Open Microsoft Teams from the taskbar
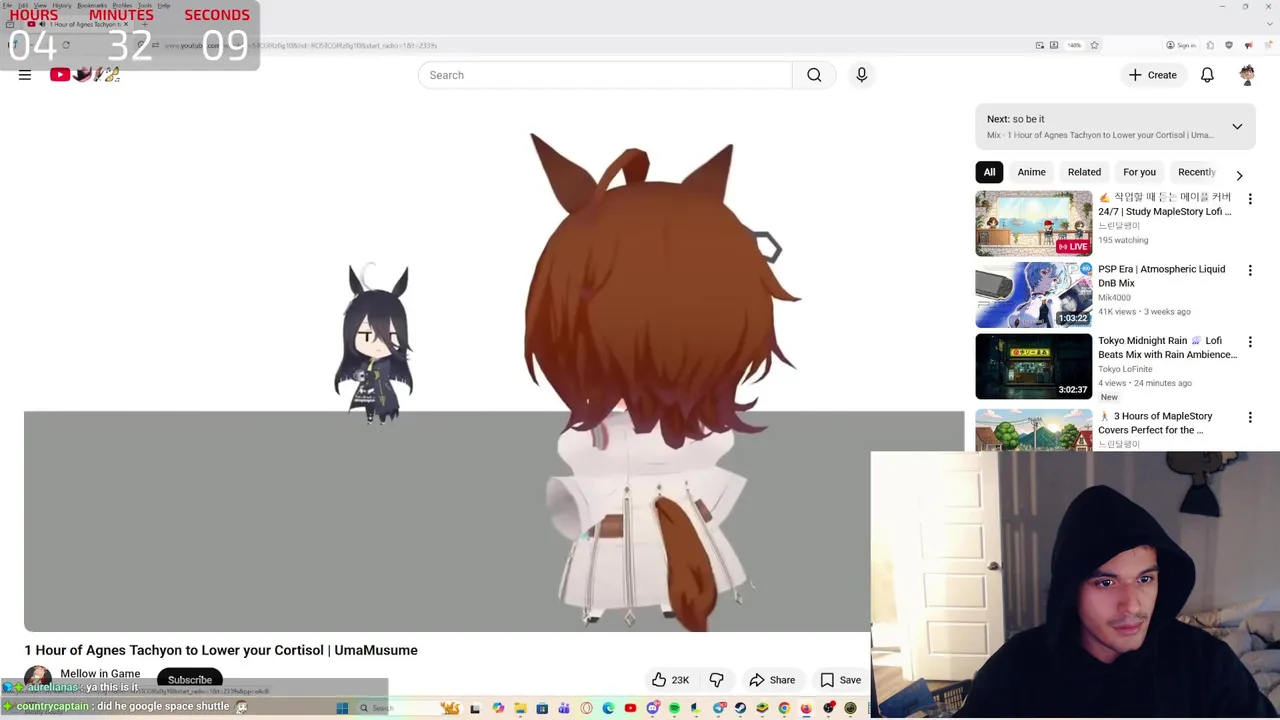The width and height of the screenshot is (1280, 720). coord(563,708)
